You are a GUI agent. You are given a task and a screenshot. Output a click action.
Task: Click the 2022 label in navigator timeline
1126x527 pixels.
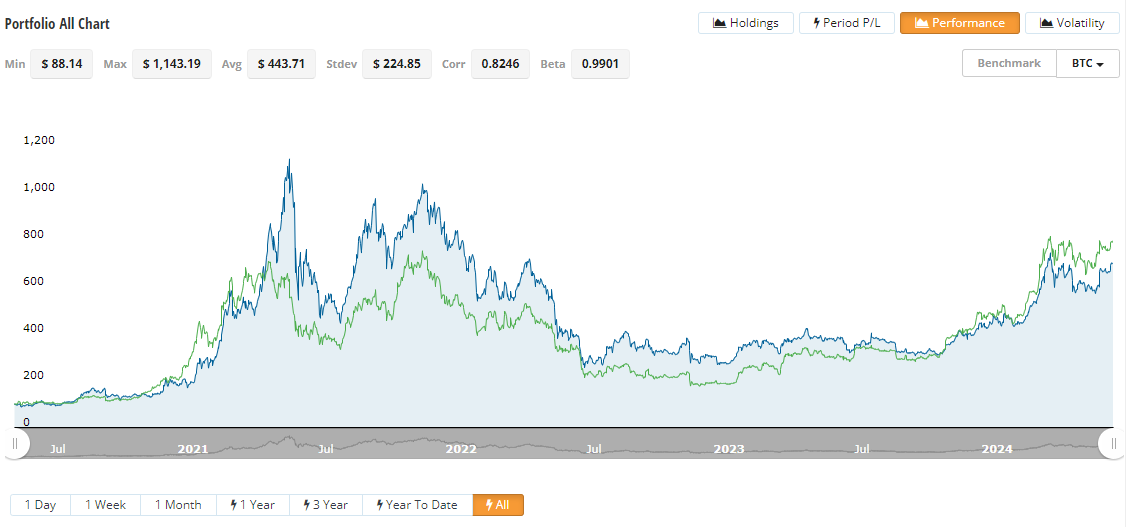(461, 449)
